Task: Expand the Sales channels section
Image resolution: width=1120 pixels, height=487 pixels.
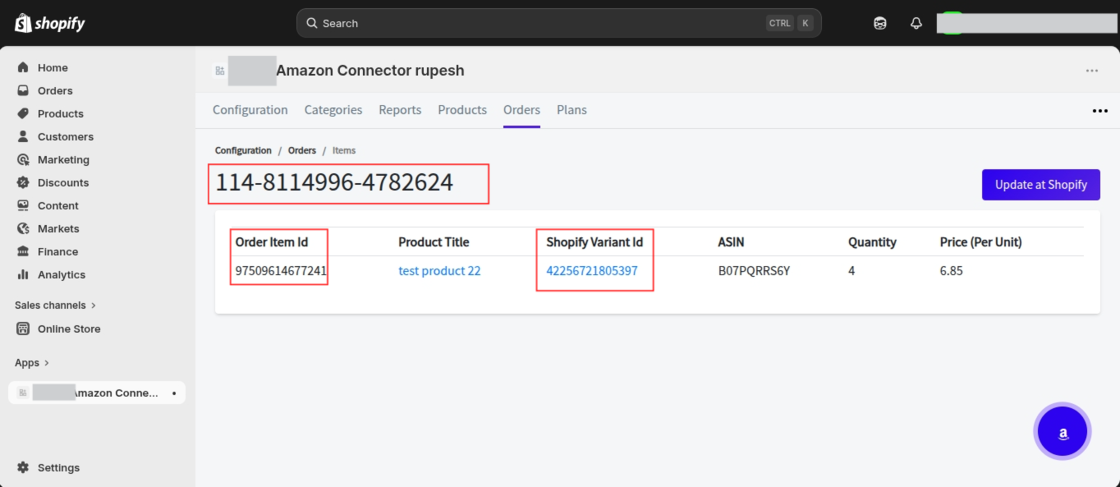Action: tap(55, 305)
